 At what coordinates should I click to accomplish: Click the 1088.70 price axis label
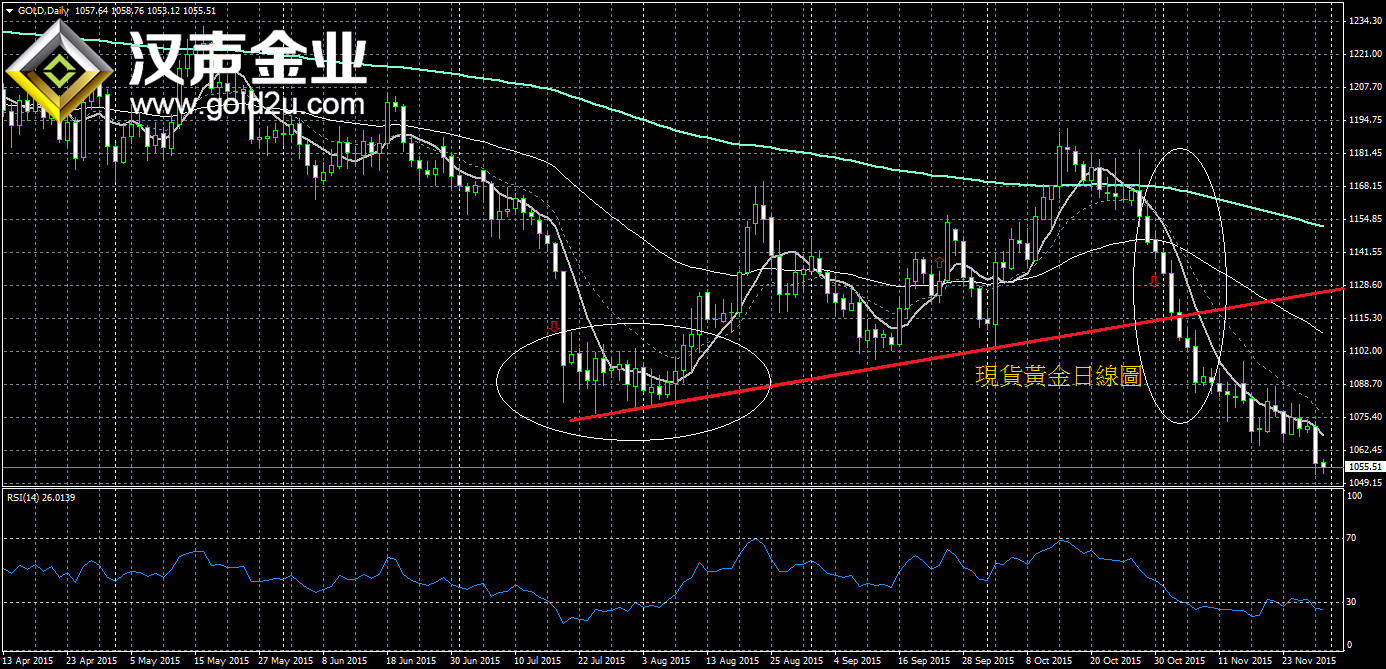1365,384
